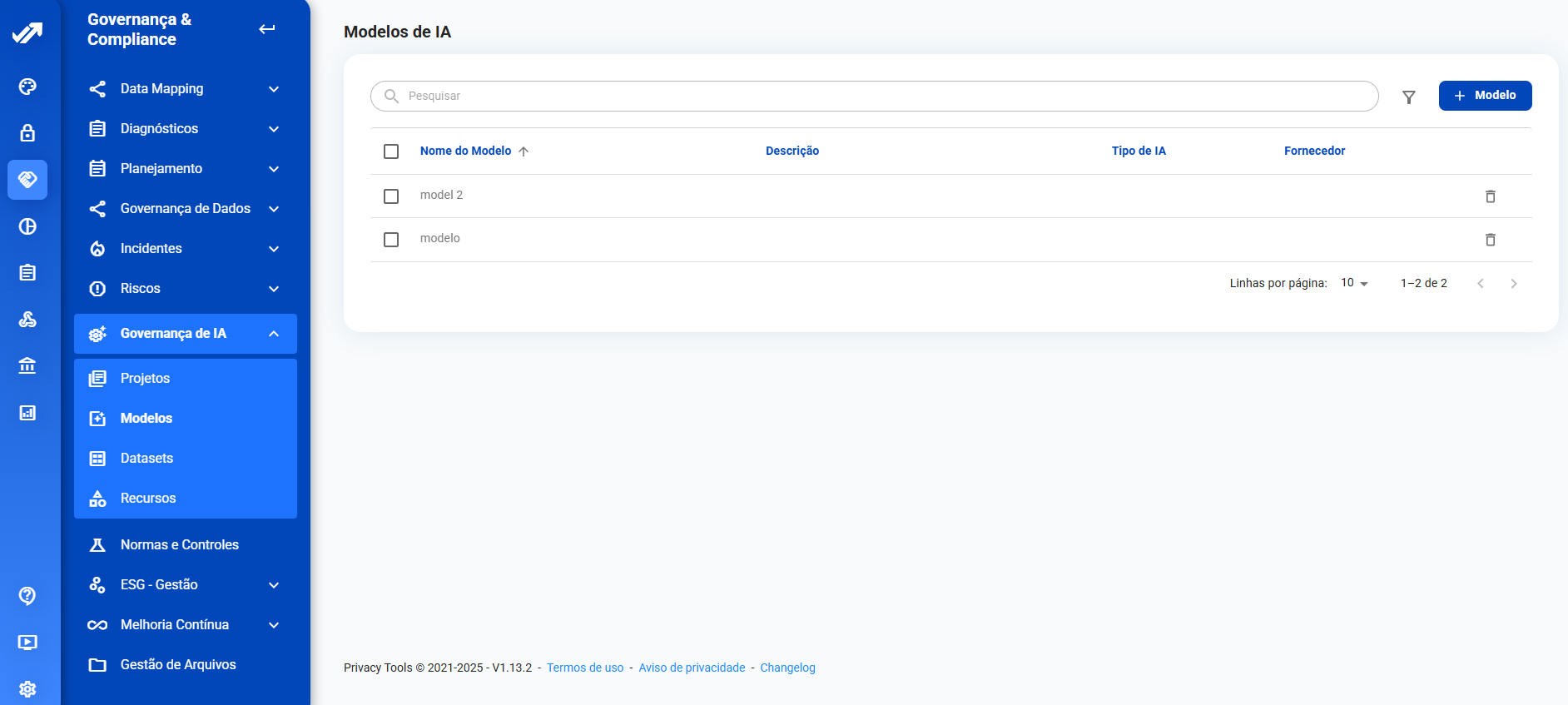The image size is (1568, 705).
Task: Open the help question mark icon in left rail
Action: 27,595
